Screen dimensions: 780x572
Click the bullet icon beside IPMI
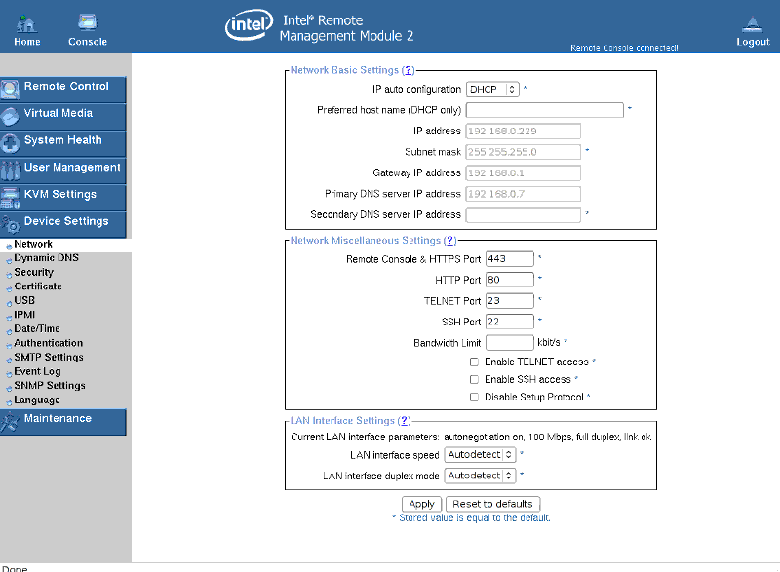9,317
